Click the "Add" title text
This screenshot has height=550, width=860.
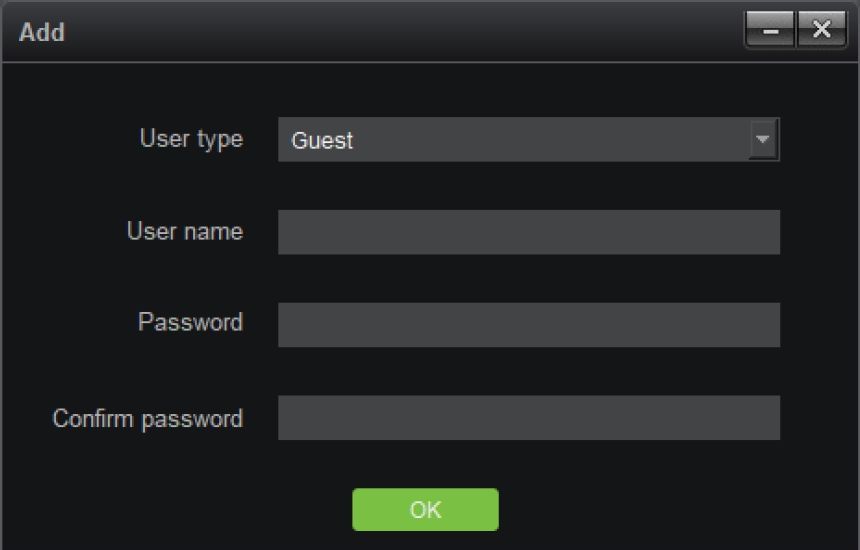42,32
